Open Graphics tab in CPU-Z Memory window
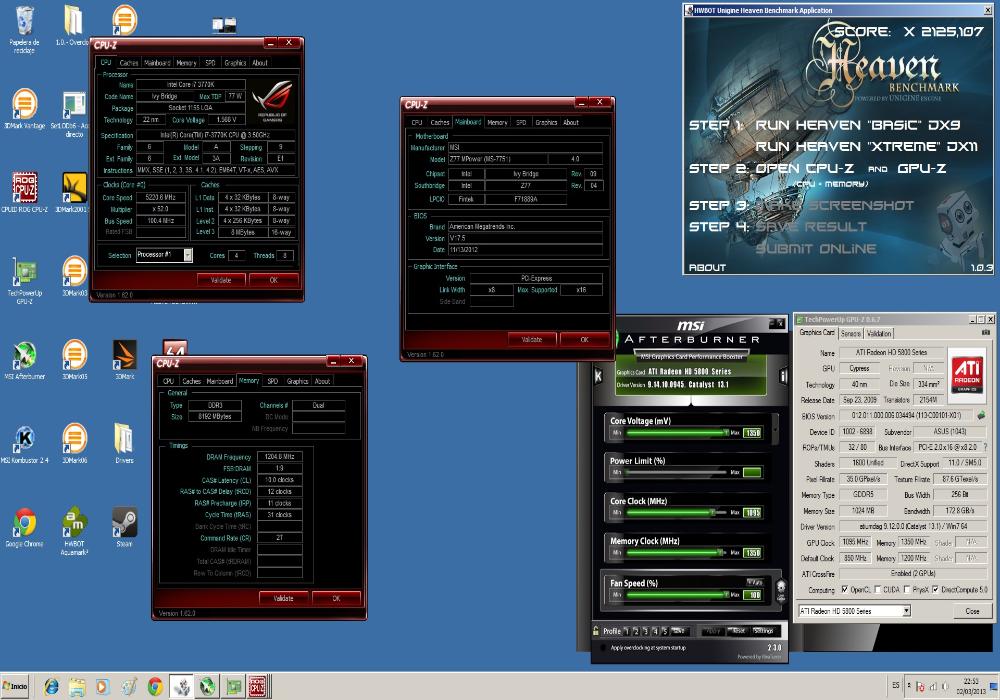This screenshot has height=700, width=1000. (x=297, y=381)
